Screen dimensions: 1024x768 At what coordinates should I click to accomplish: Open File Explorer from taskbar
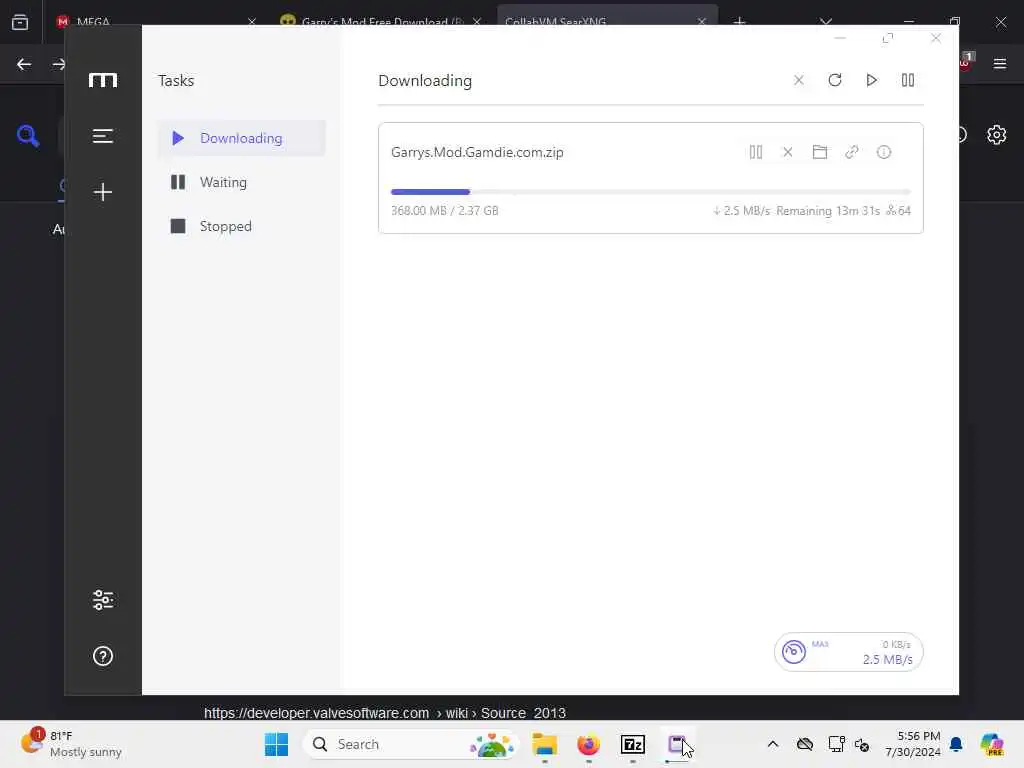click(x=544, y=744)
